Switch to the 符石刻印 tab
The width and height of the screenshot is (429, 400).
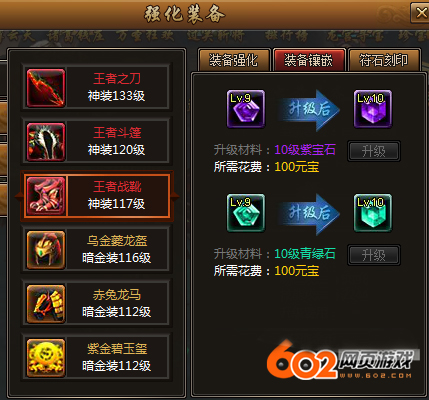[x=384, y=60]
